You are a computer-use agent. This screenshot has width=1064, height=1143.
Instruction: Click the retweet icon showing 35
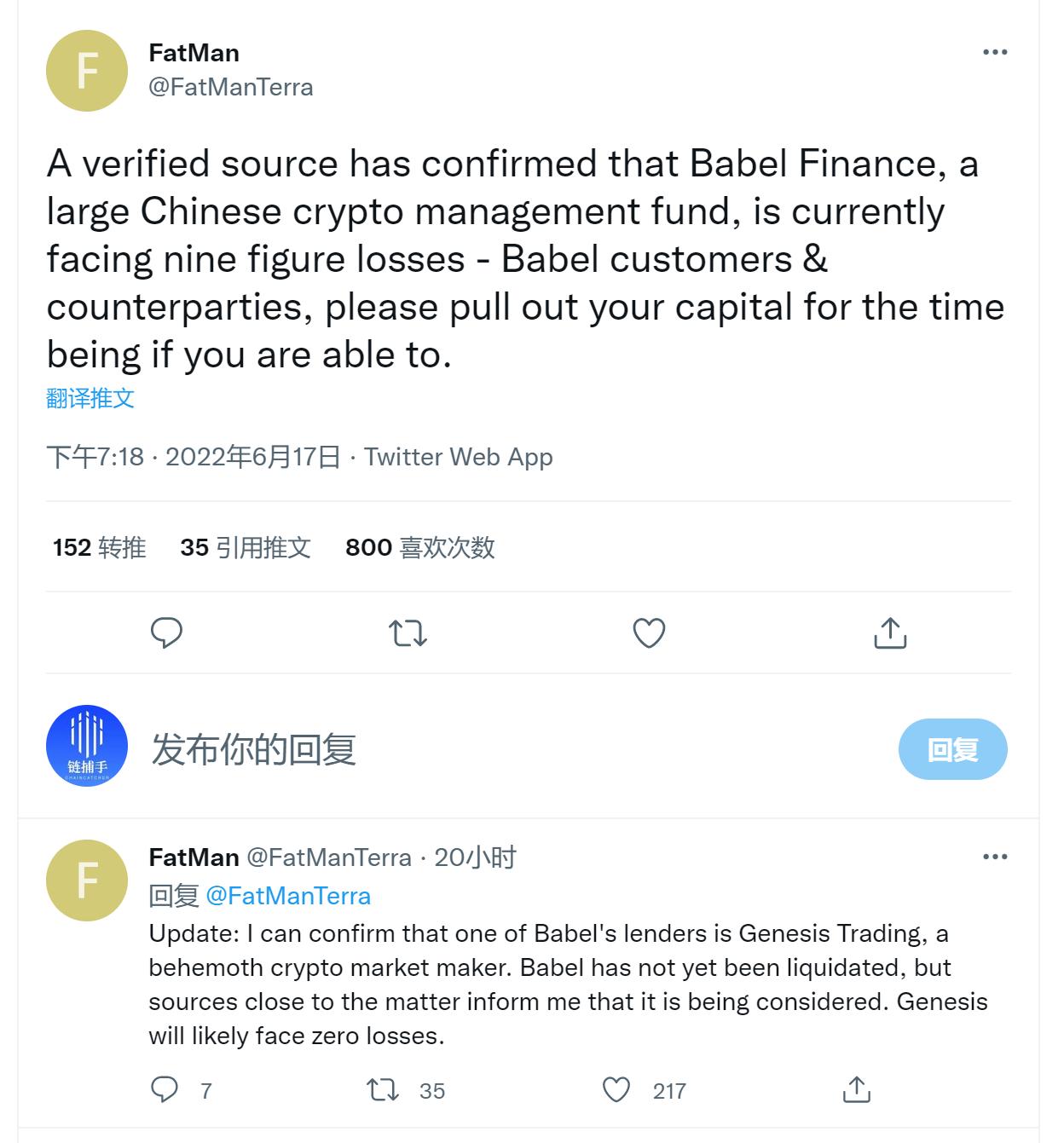pyautogui.click(x=385, y=1089)
